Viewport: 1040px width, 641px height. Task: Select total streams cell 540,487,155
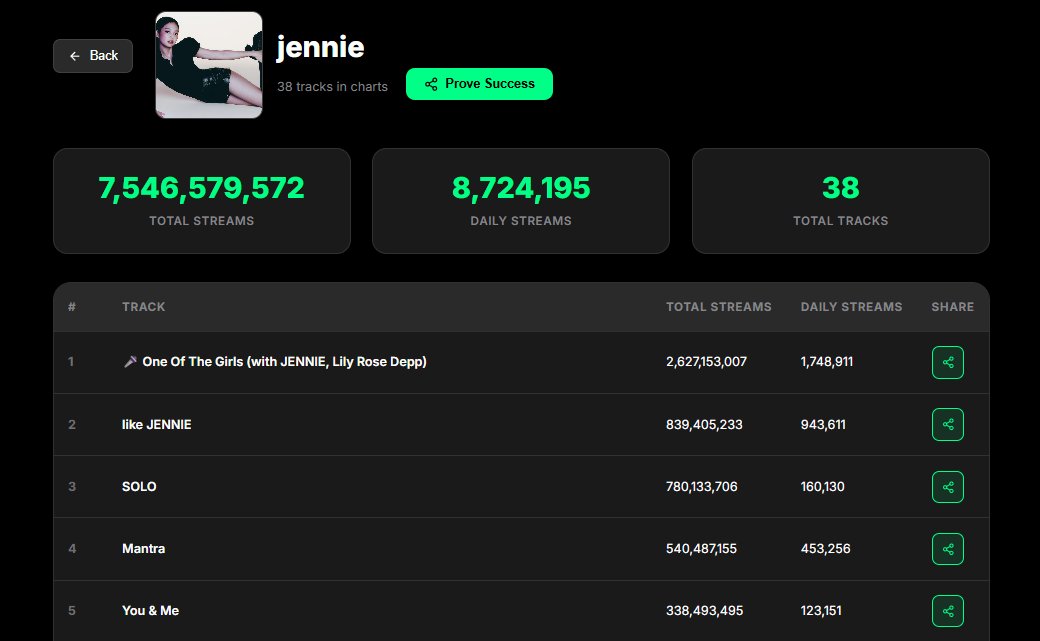[701, 549]
